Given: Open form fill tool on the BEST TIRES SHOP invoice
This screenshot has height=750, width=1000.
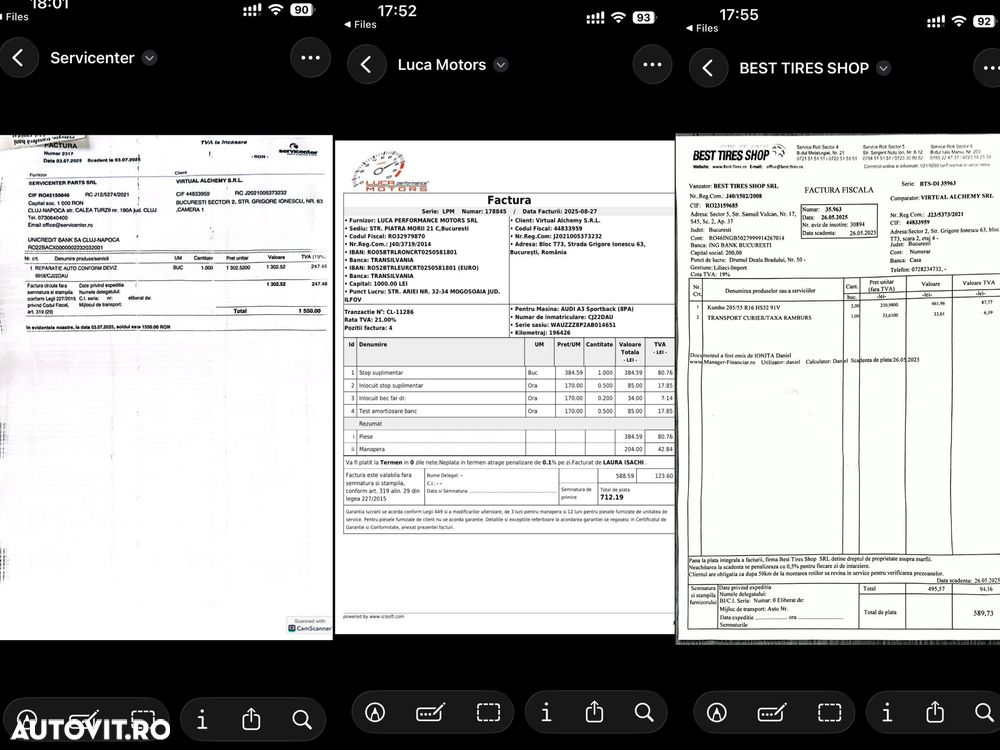Looking at the screenshot, I should tap(772, 712).
